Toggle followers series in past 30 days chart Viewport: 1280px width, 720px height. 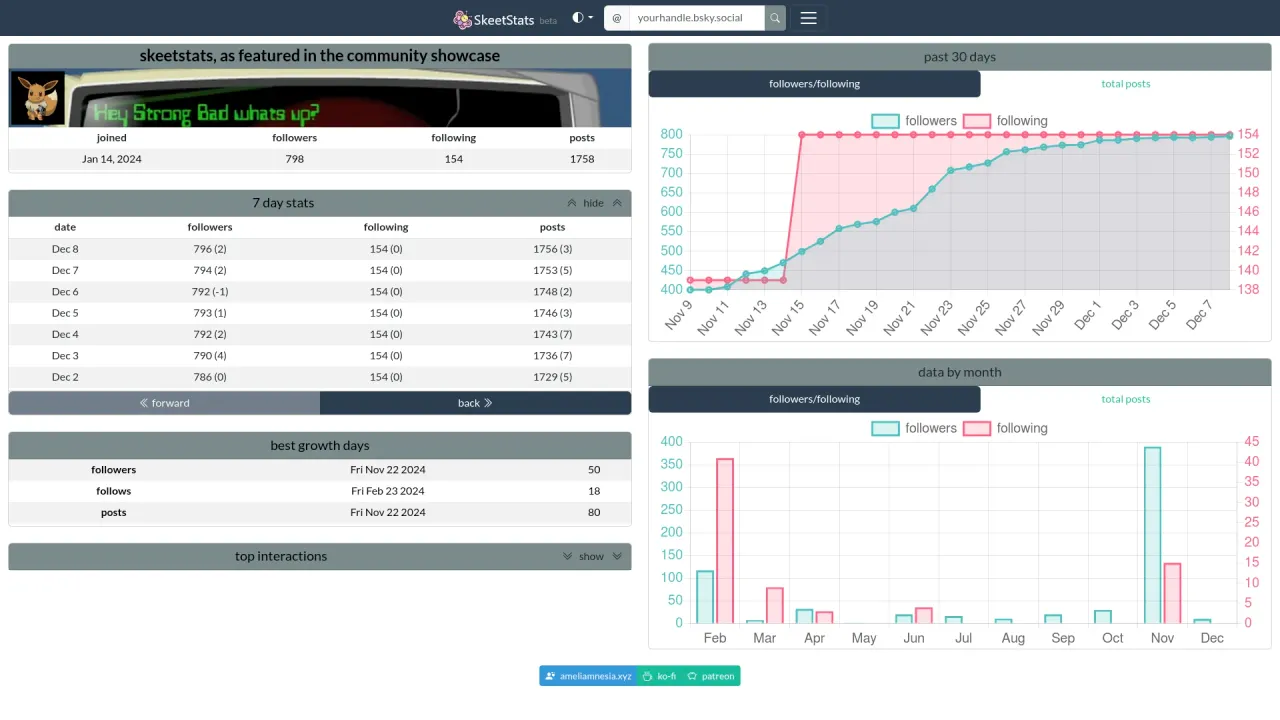click(914, 121)
